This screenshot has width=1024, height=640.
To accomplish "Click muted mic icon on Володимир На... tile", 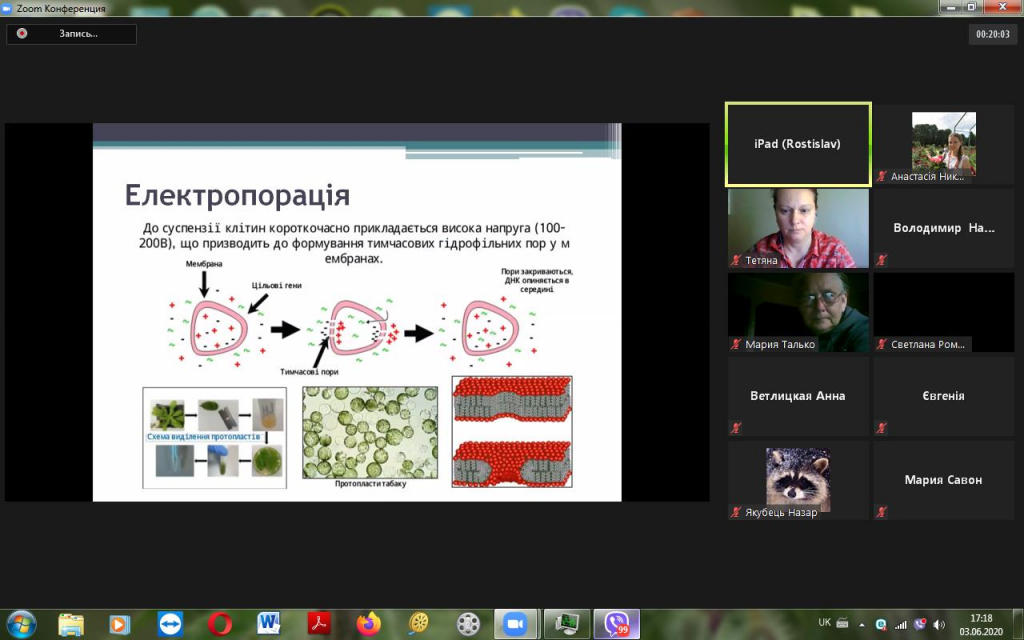I will click(882, 260).
